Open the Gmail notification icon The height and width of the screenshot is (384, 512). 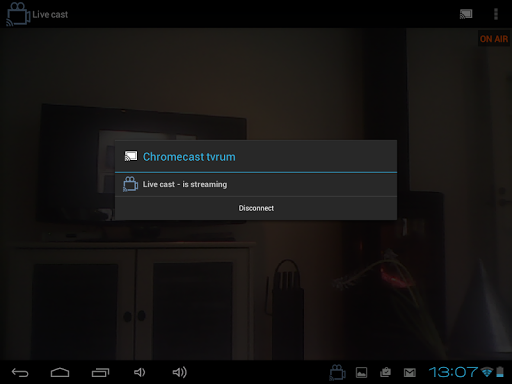coord(410,373)
